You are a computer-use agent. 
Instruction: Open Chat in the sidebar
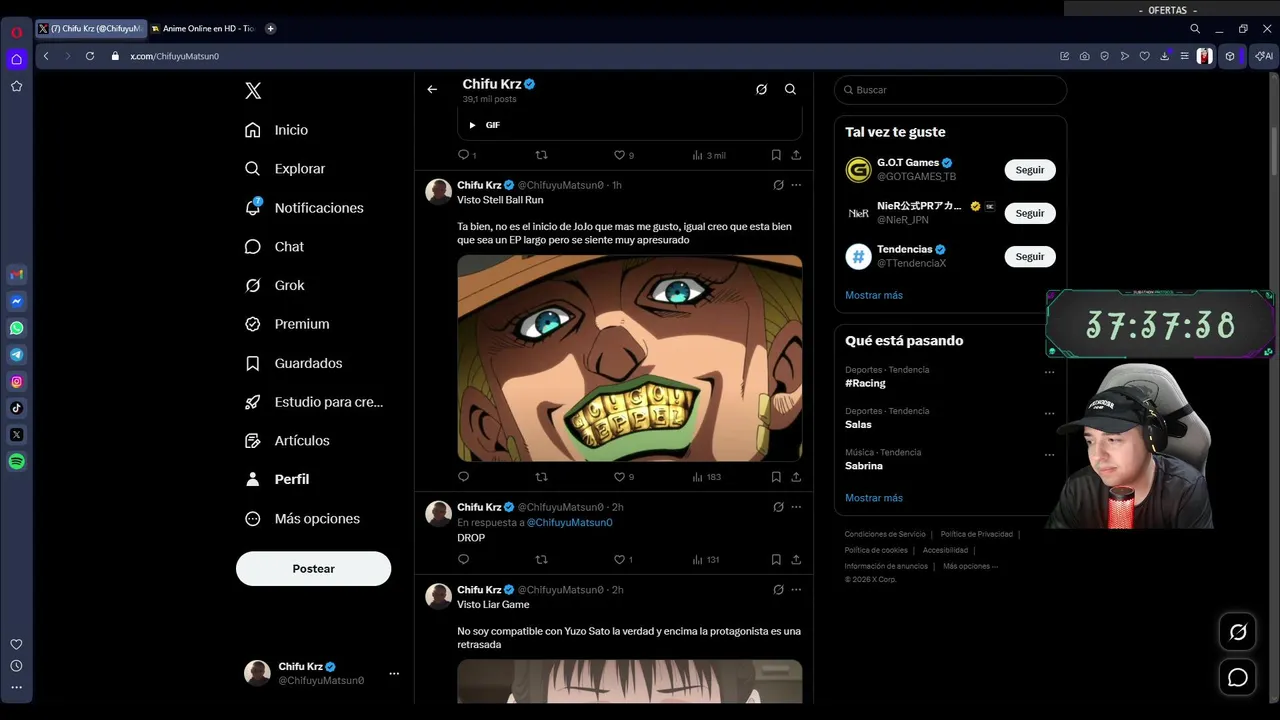pos(275,247)
